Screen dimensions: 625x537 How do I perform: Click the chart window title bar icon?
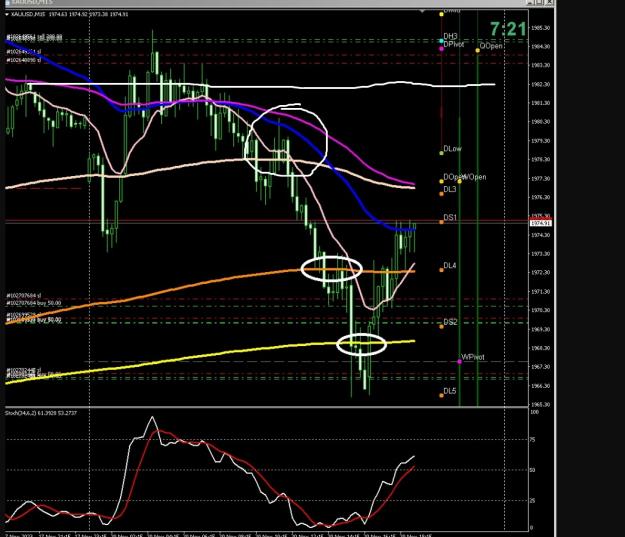pos(8,2)
